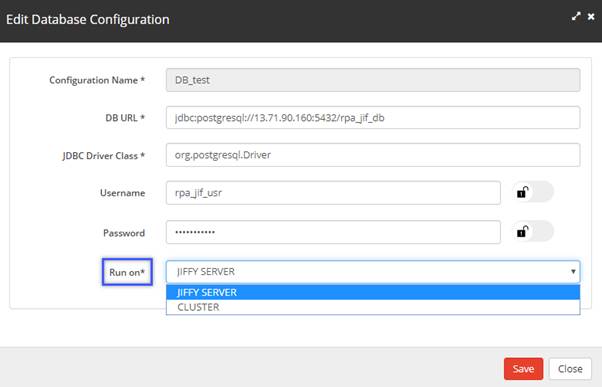602x387 pixels.
Task: Open the Run on dropdown arrow
Action: pos(573,271)
